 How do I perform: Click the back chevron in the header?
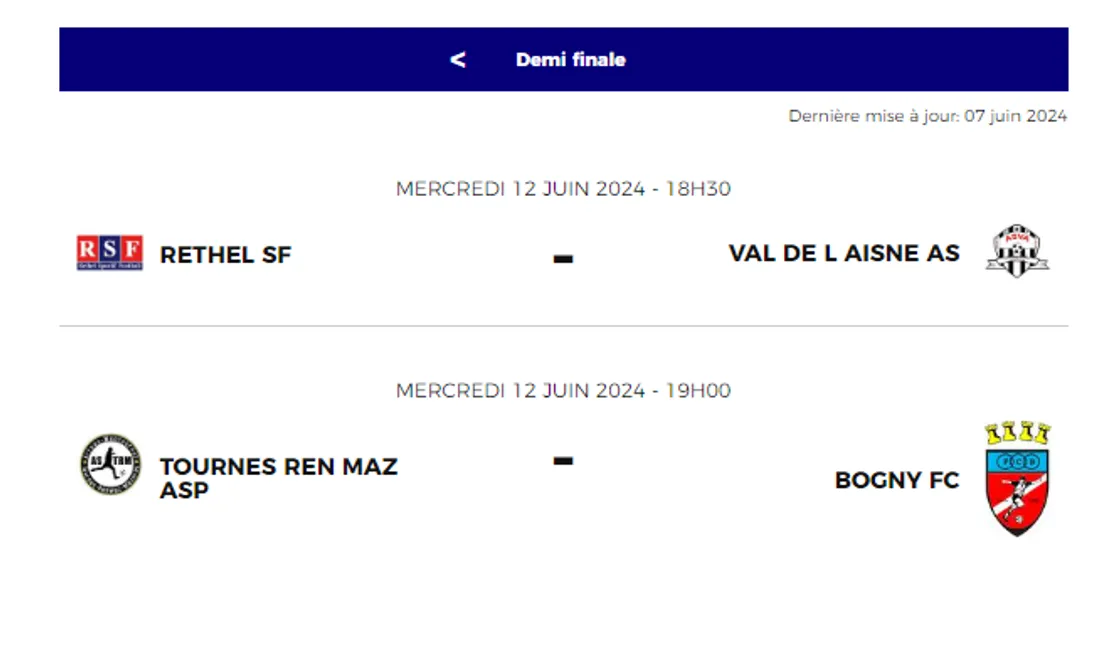458,60
